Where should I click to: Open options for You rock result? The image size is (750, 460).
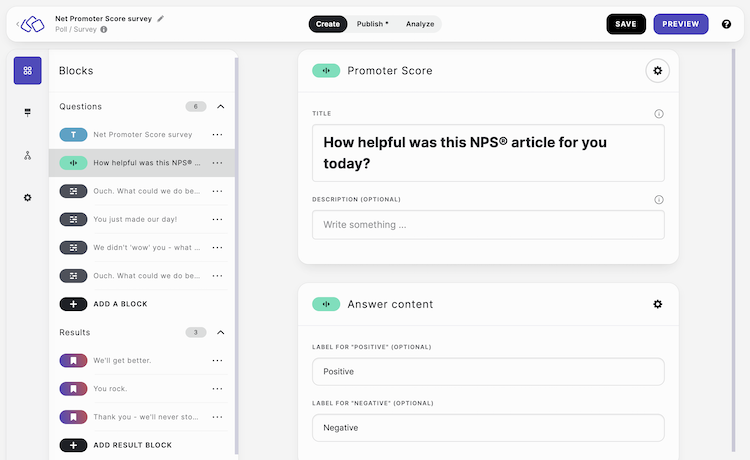(218, 389)
